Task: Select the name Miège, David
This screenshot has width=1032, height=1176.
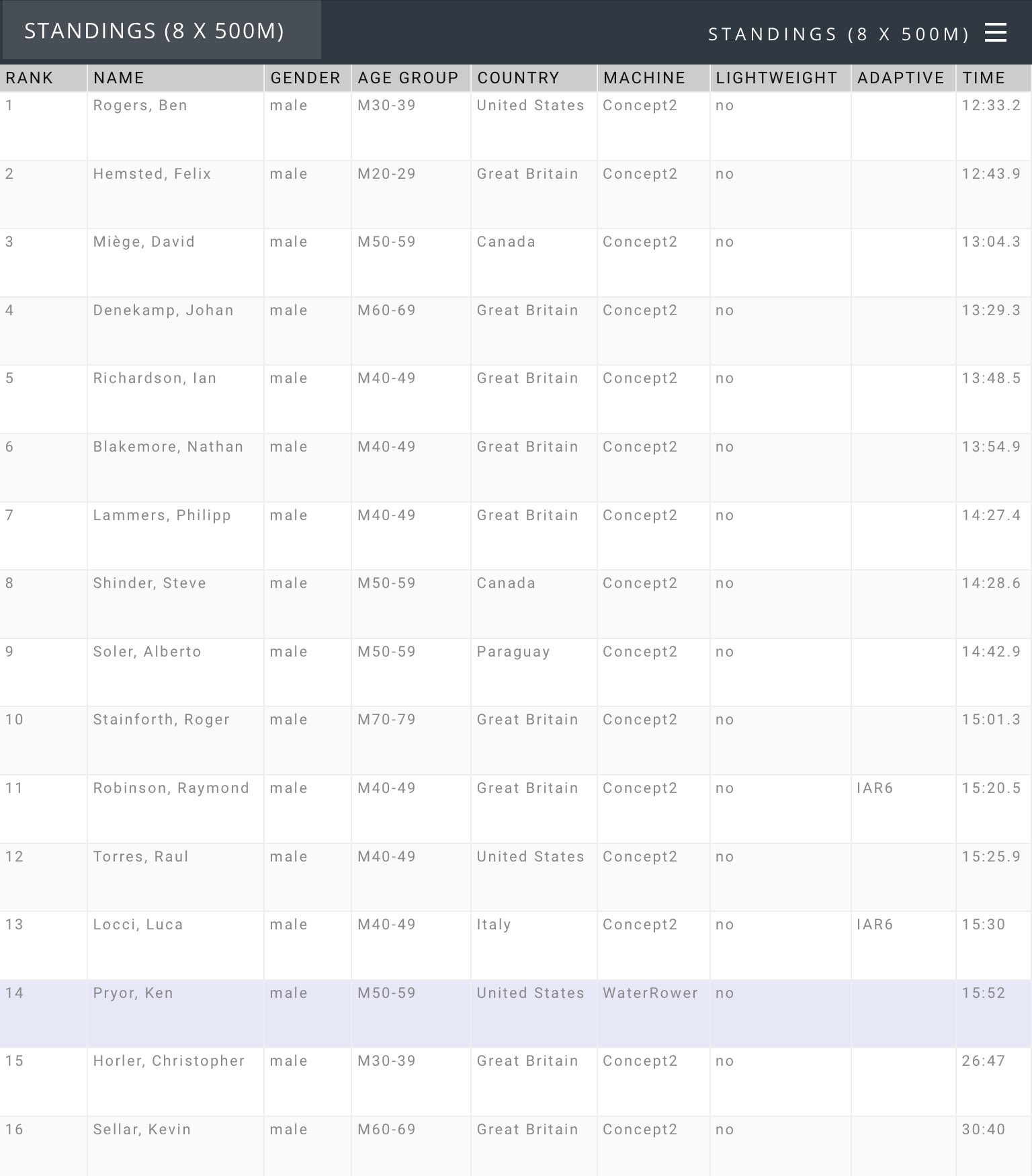Action: pos(144,242)
